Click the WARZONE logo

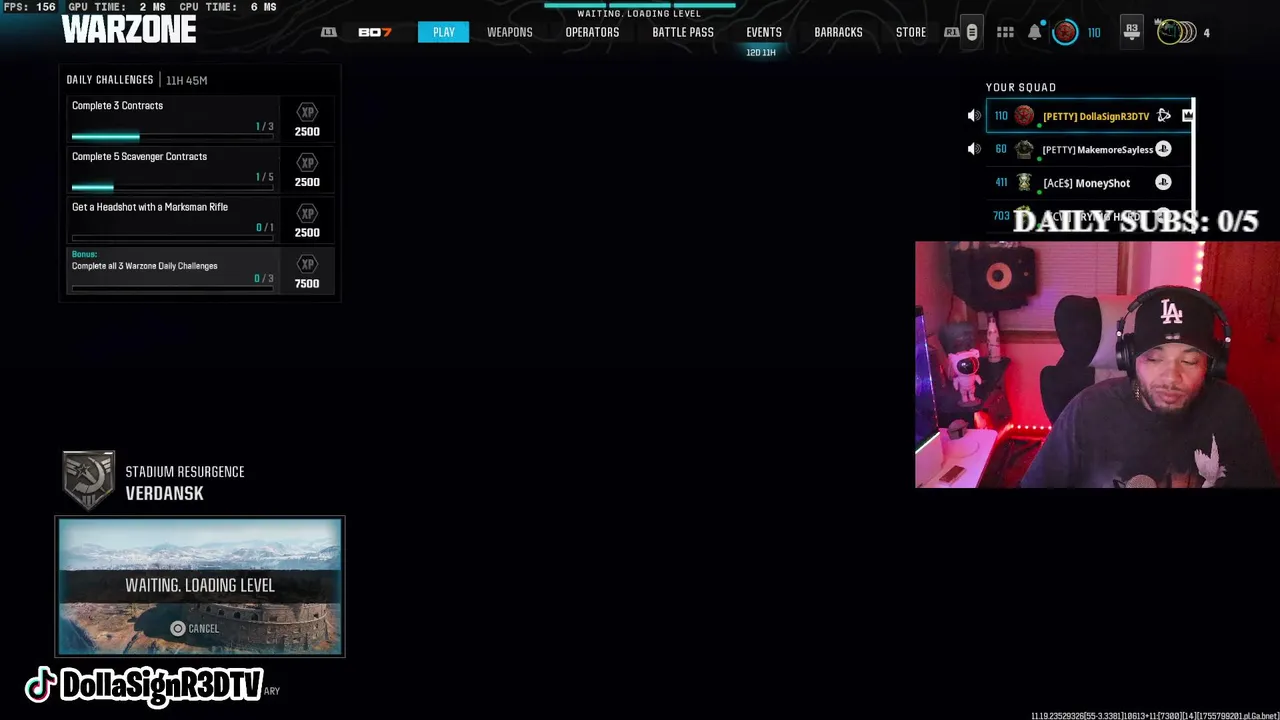(x=129, y=30)
